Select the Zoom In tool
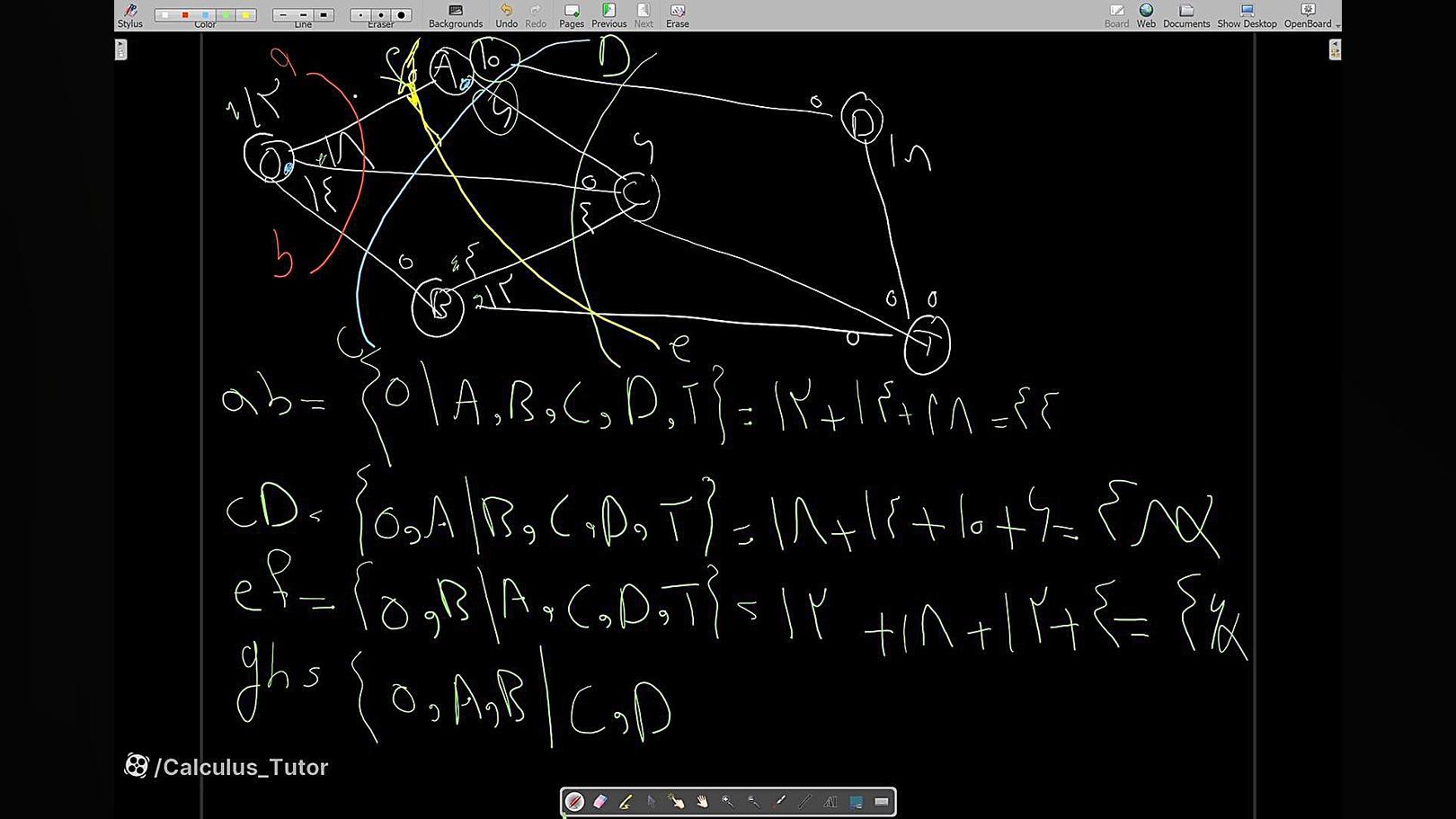This screenshot has height=819, width=1456. tap(728, 801)
